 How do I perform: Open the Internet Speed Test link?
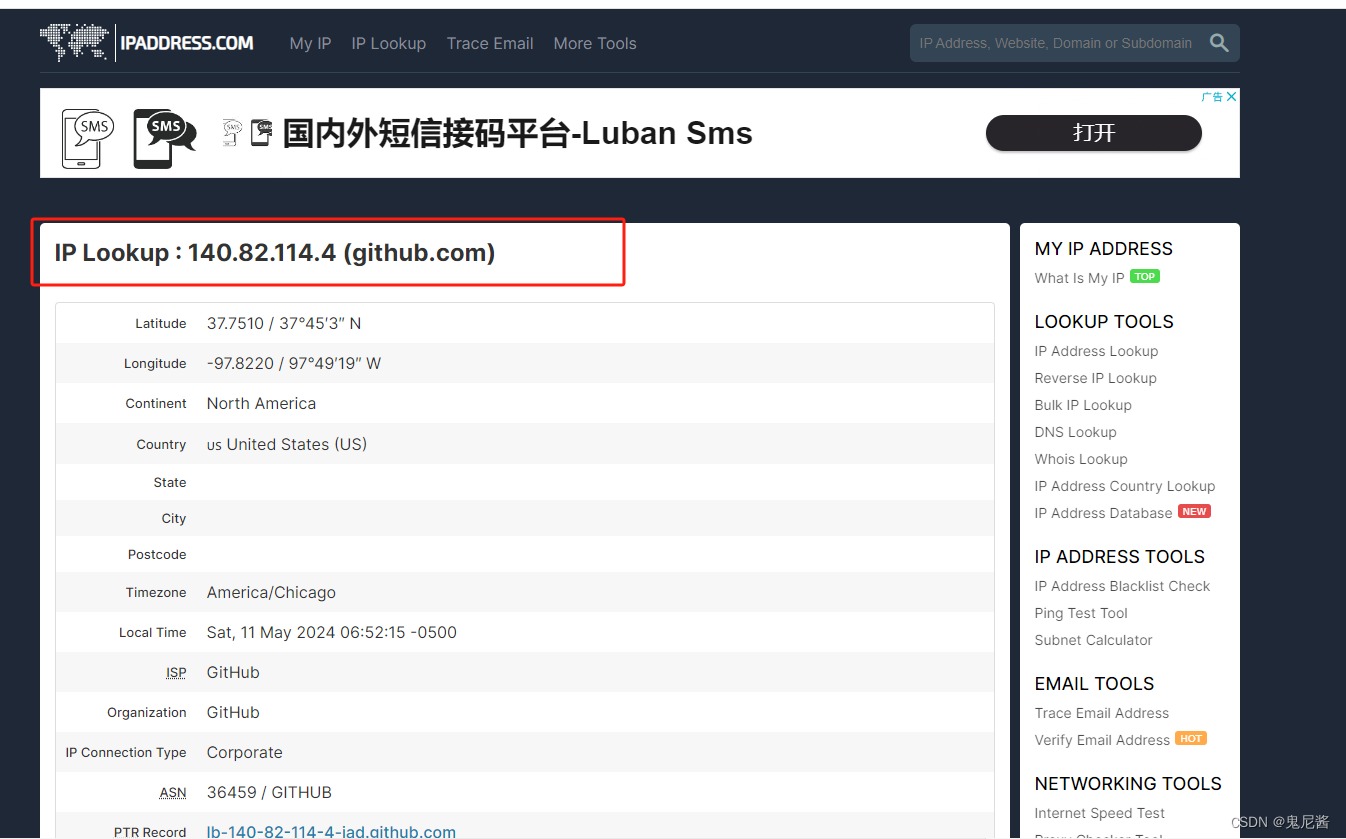point(1100,813)
